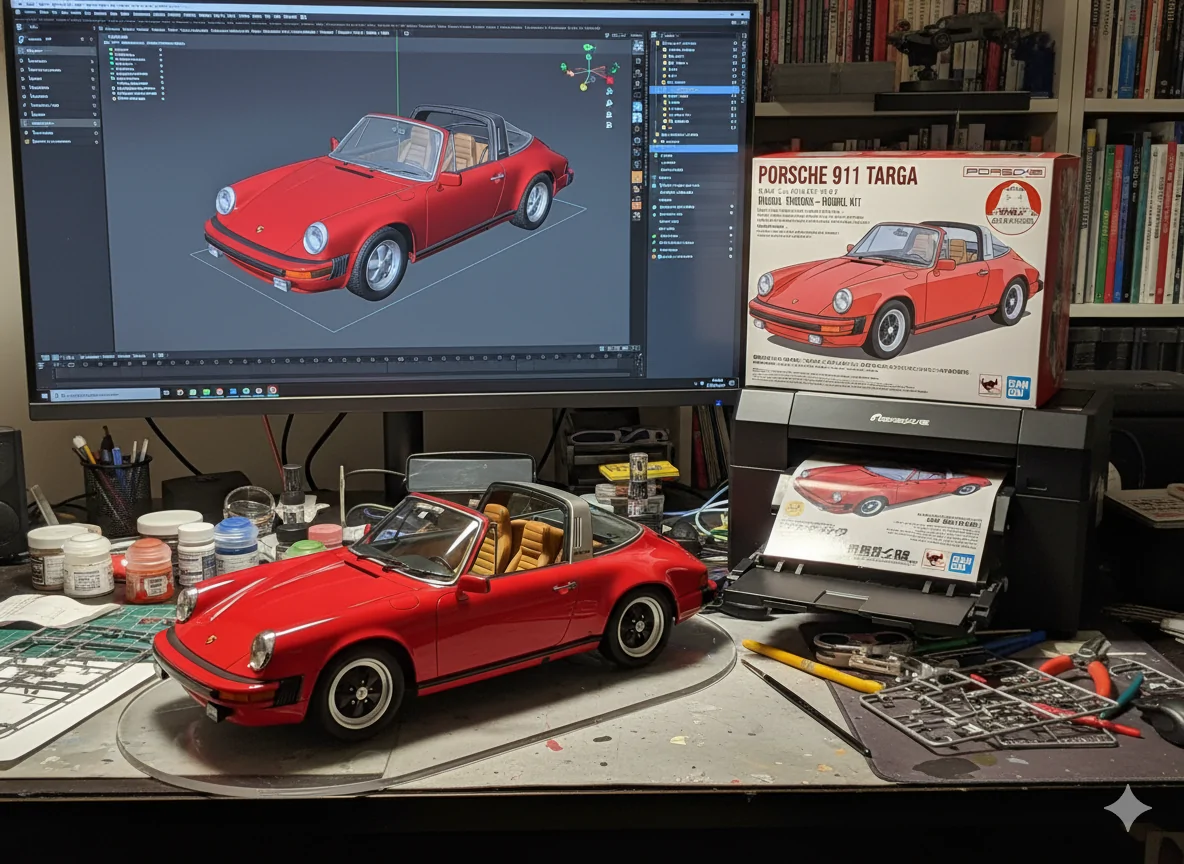This screenshot has height=864, width=1184.
Task: Select upper highlighted row in the left sidebar
Action: [57, 51]
